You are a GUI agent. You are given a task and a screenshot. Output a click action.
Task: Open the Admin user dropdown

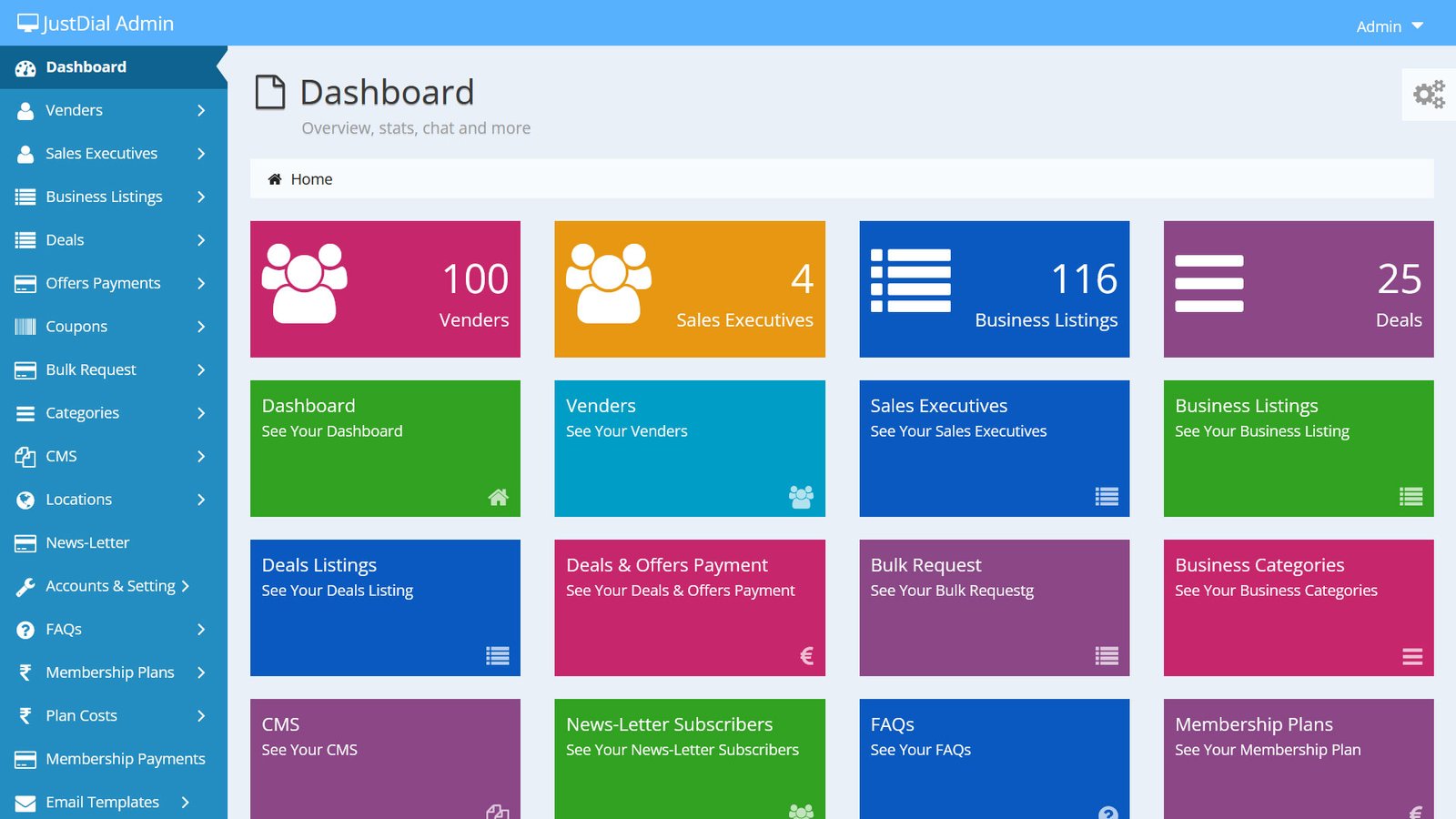point(1390,26)
